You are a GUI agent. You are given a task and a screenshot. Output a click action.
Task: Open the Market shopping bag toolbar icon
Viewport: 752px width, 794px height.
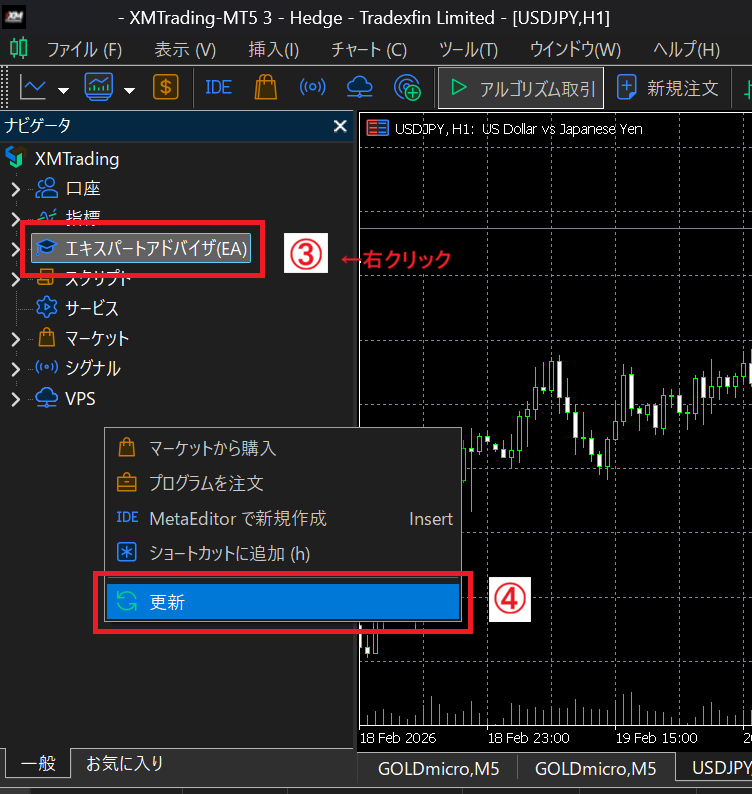265,88
